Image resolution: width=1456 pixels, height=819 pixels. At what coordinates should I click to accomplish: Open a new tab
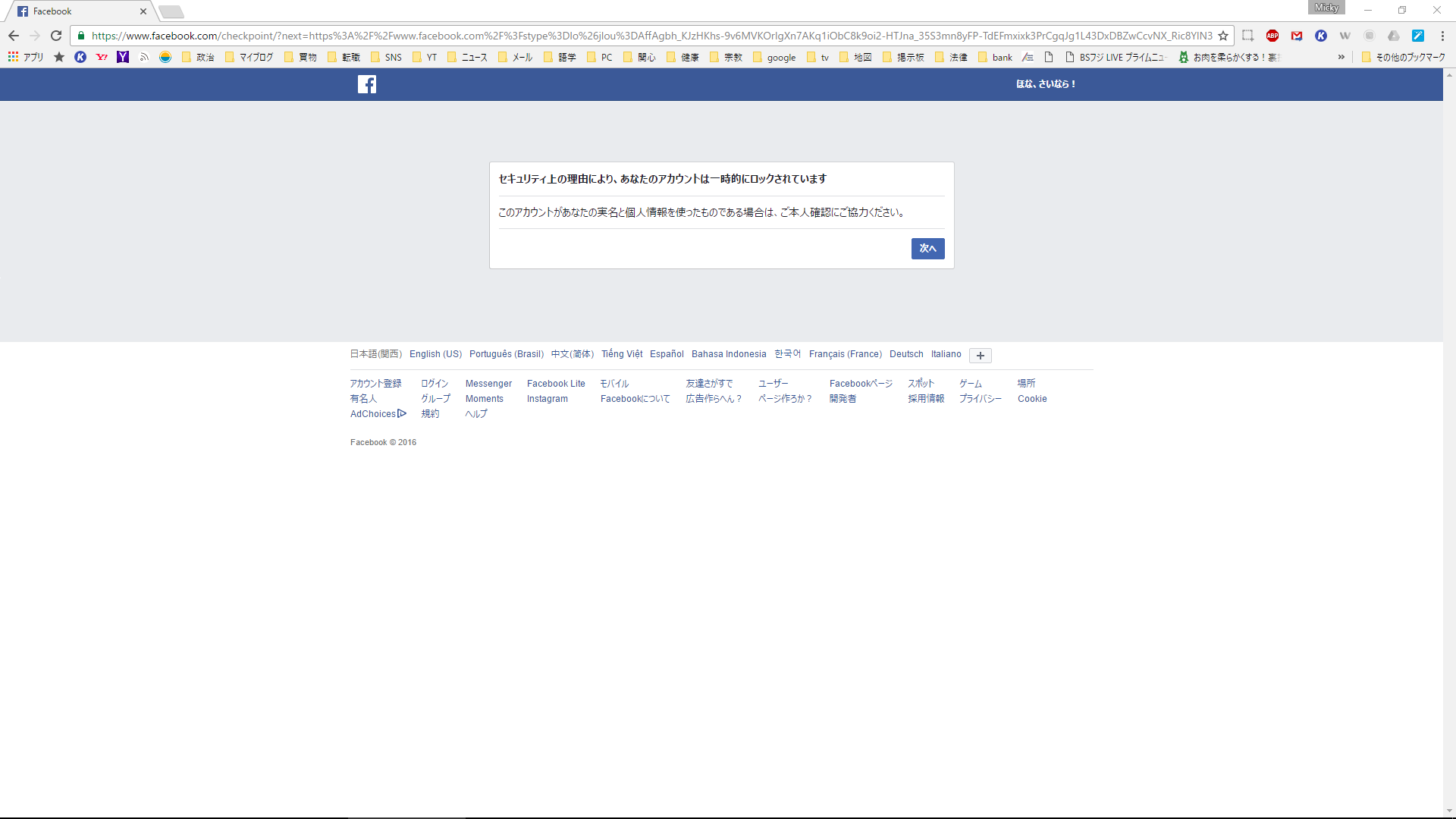click(x=171, y=11)
